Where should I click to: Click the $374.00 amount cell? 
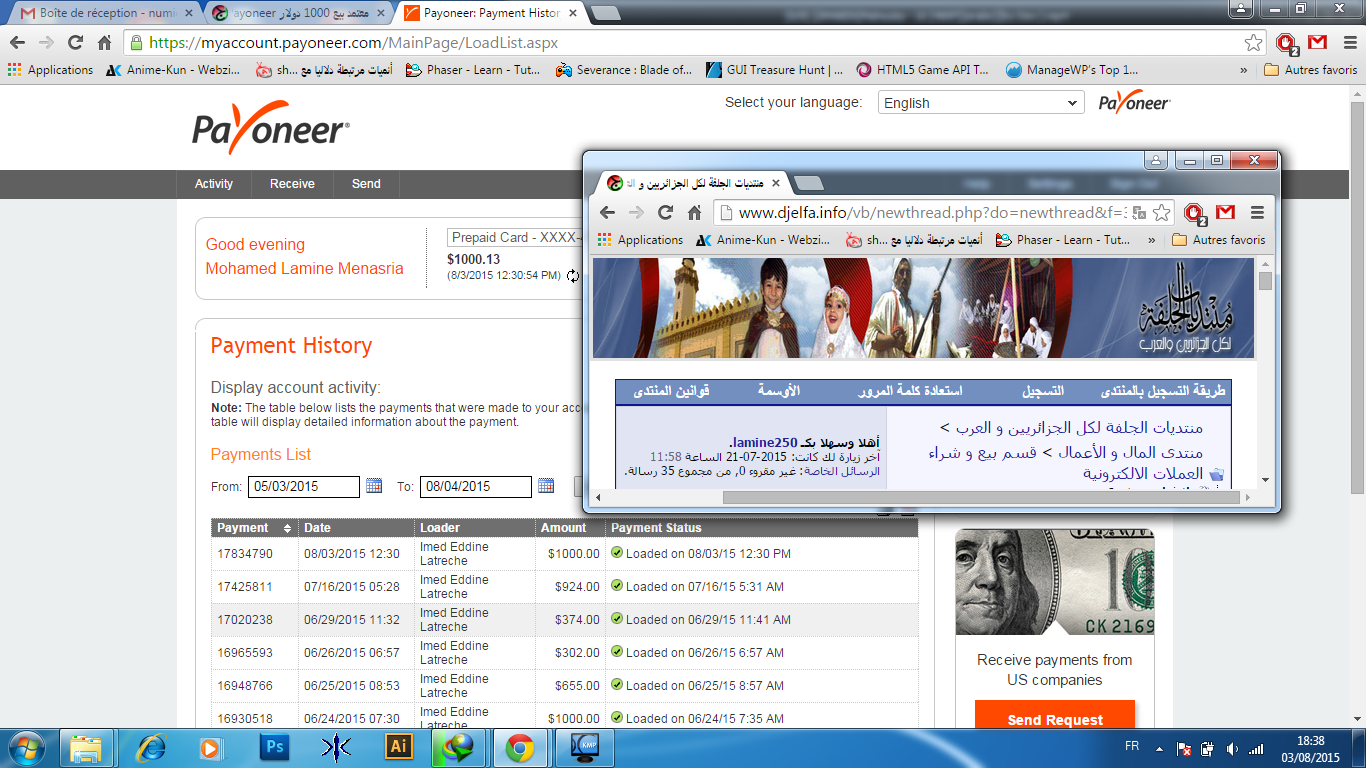coord(578,620)
